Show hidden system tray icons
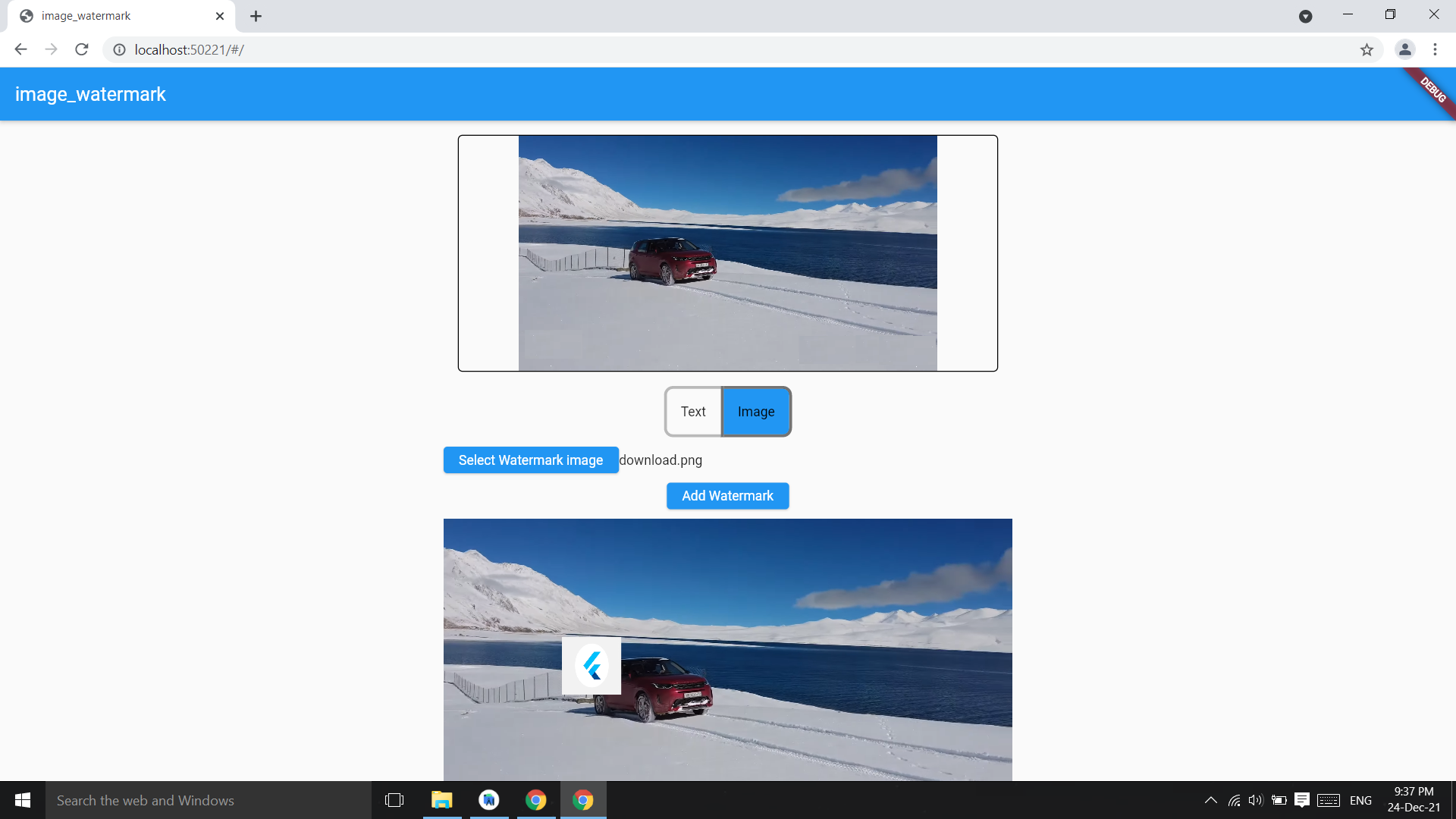This screenshot has width=1456, height=819. coord(1210,800)
